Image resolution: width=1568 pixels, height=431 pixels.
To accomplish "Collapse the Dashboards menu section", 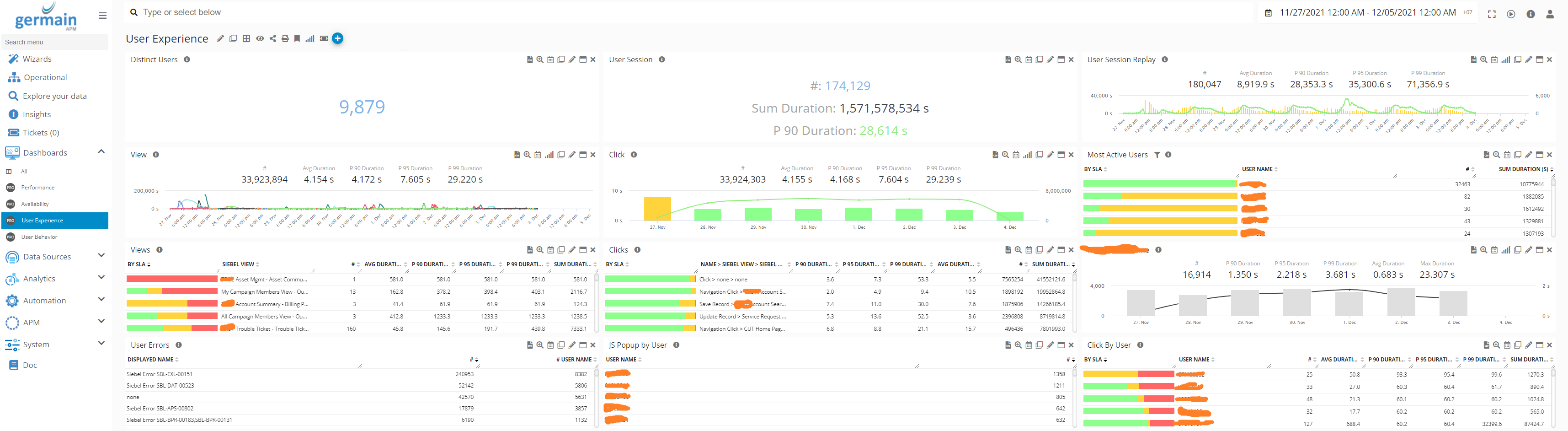I will tap(101, 152).
